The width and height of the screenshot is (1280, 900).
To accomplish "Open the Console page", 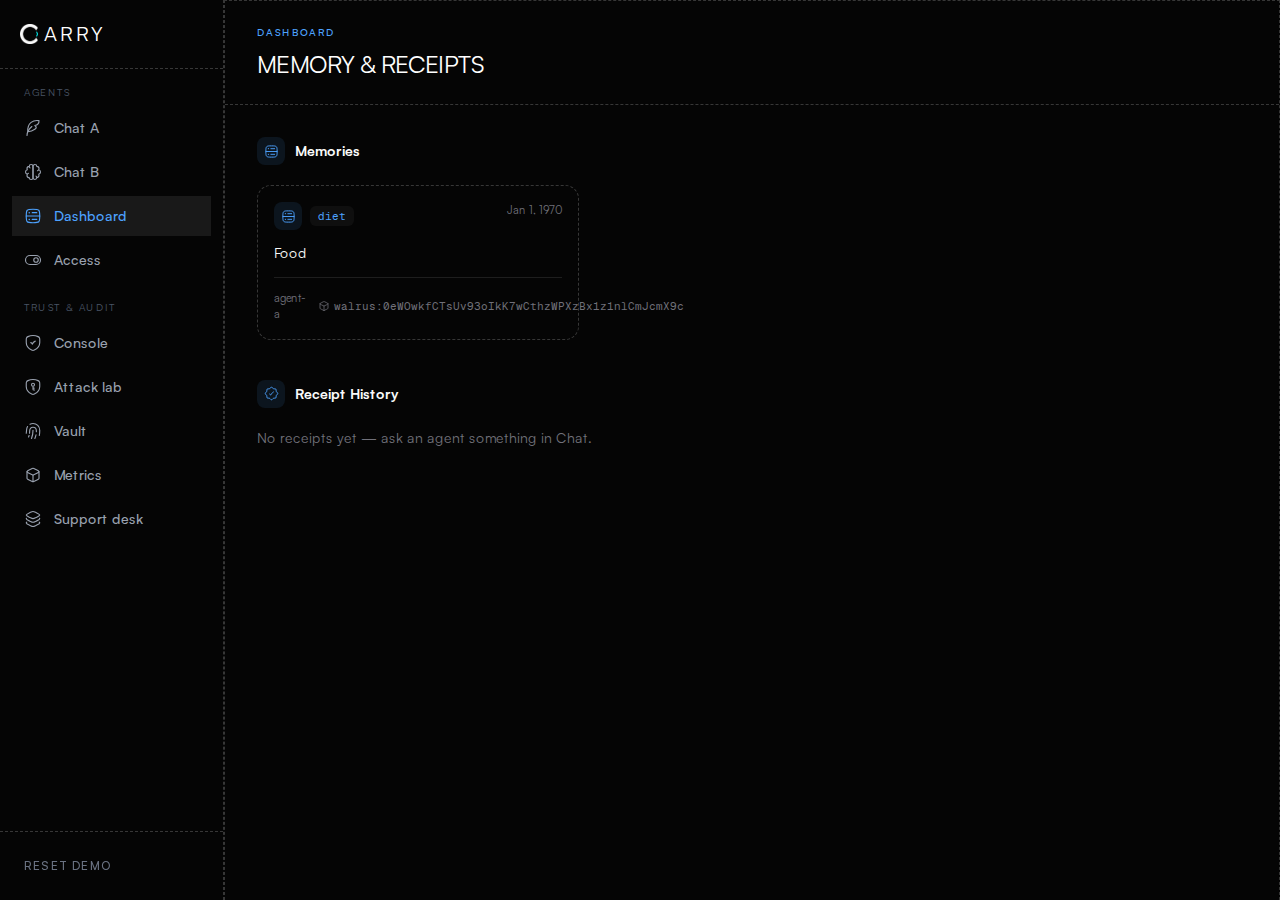I will click(x=111, y=343).
